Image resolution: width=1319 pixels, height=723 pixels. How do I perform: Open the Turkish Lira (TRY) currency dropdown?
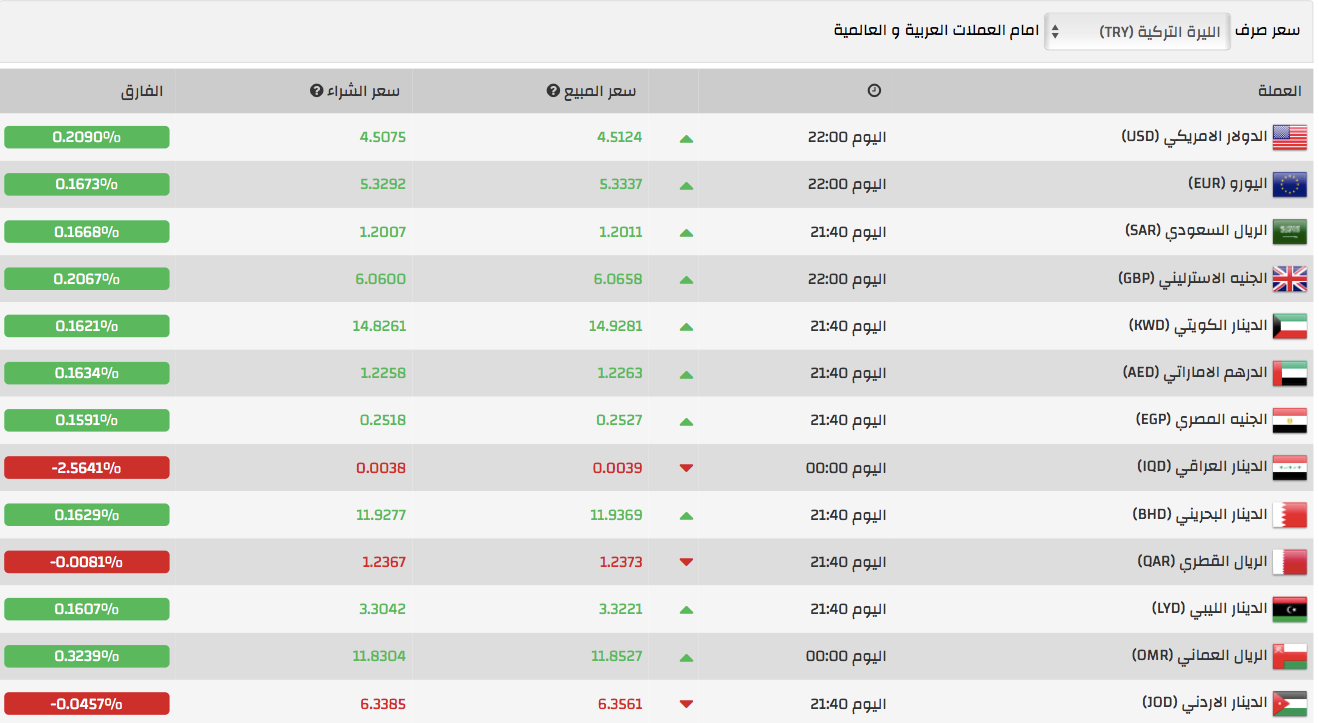1137,31
